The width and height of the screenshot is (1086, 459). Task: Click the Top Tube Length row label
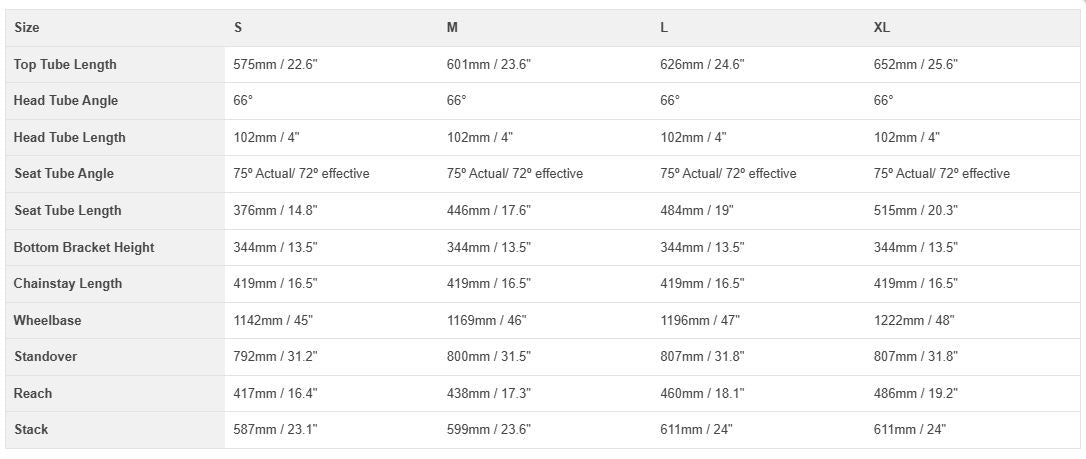[65, 64]
